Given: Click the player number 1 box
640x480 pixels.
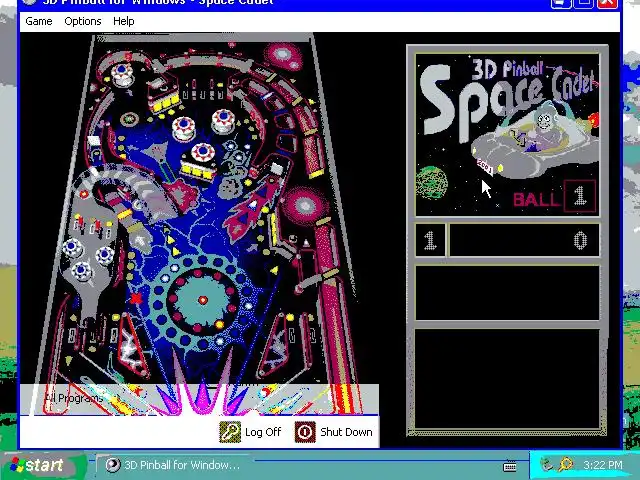Looking at the screenshot, I should click(430, 240).
